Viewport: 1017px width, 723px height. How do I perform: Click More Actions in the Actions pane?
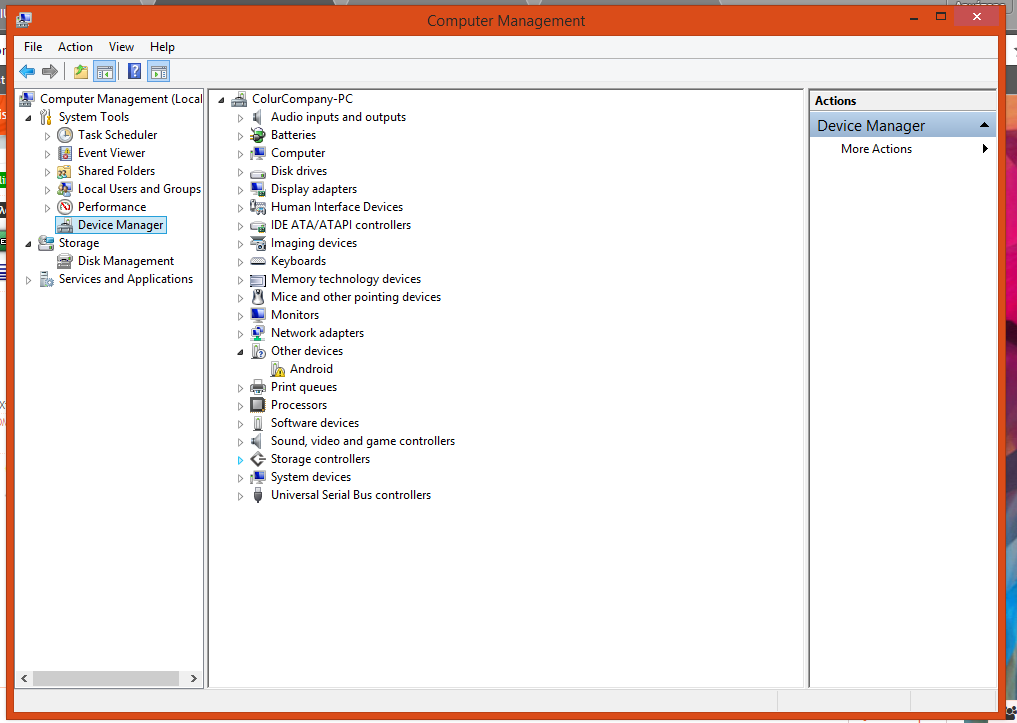(876, 149)
